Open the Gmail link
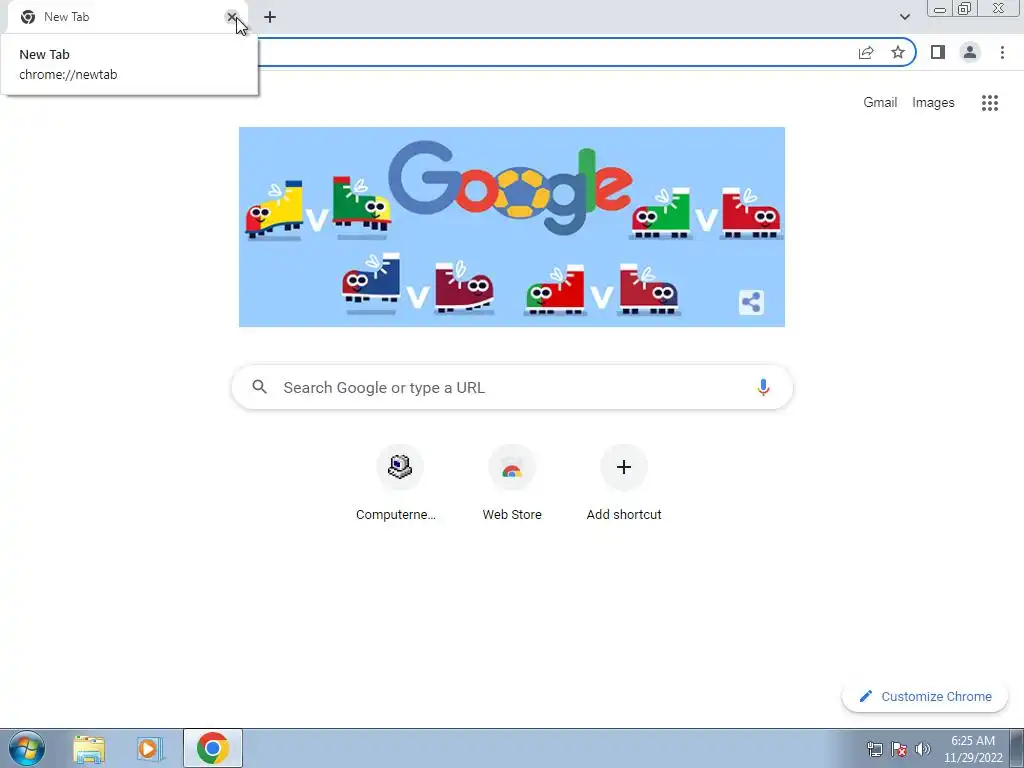Screen dimensions: 1024x768 [x=880, y=103]
